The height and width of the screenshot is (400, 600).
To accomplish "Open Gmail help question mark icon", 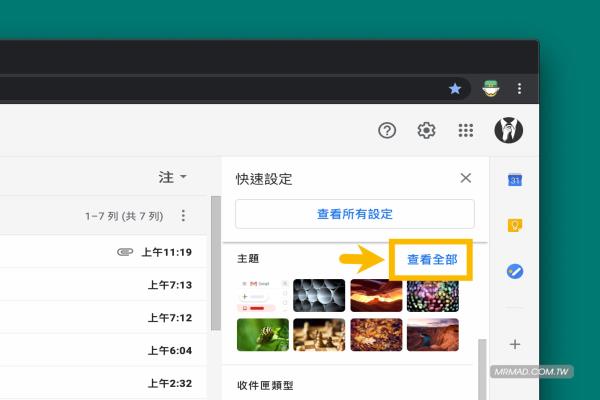I will click(387, 131).
